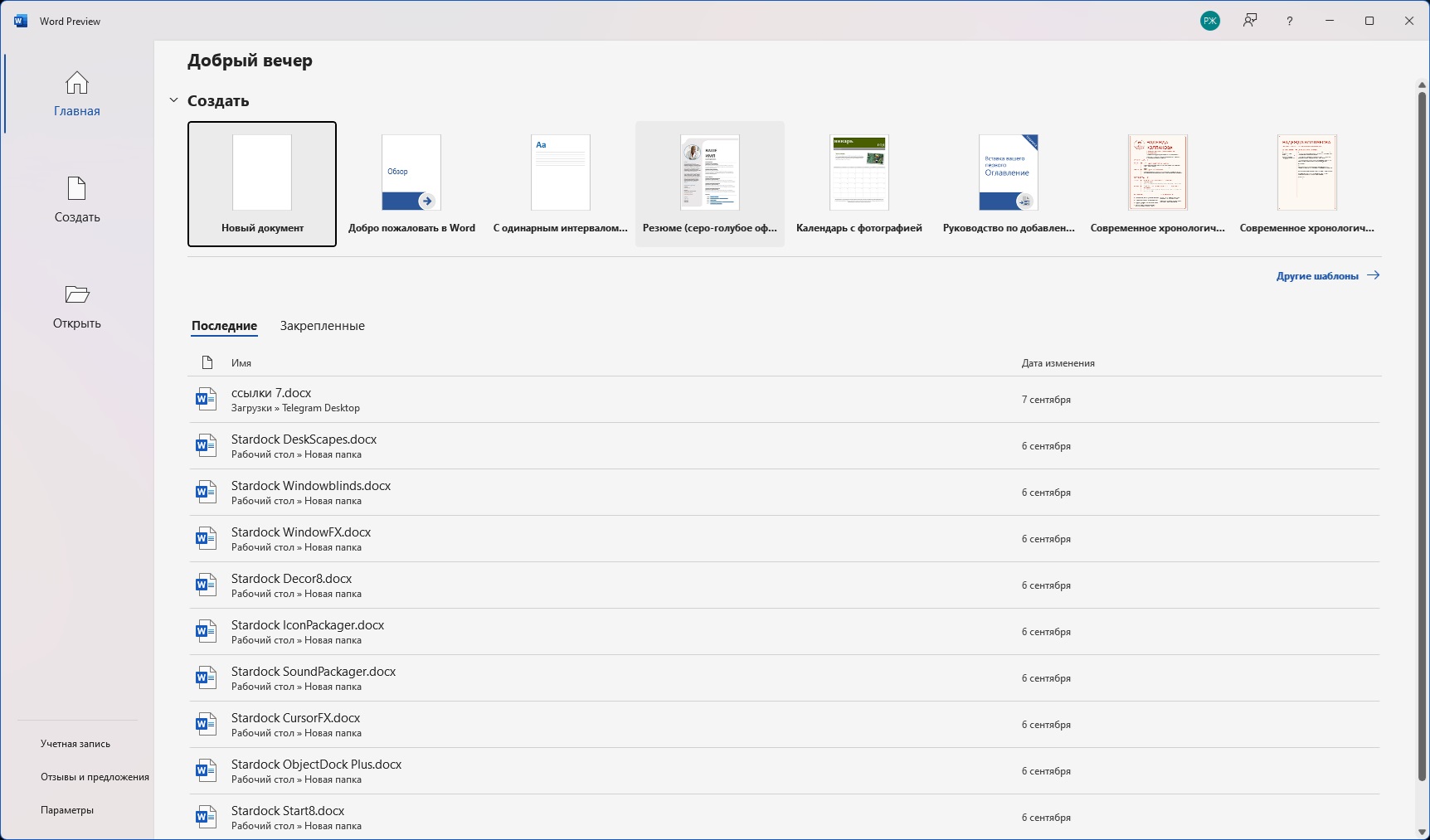Open the Руководство по добавлению оглавления template
Image resolution: width=1430 pixels, height=840 pixels.
point(1009,184)
